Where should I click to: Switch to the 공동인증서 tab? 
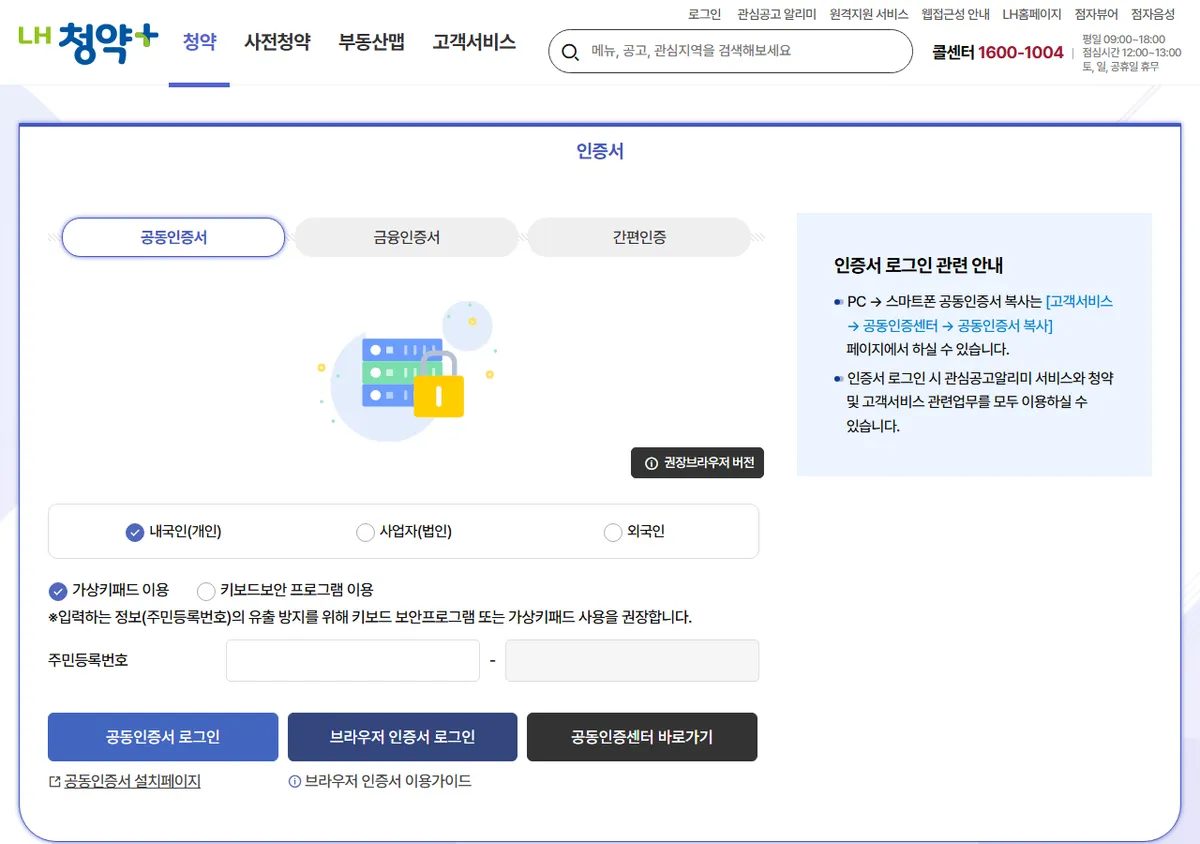tap(174, 238)
